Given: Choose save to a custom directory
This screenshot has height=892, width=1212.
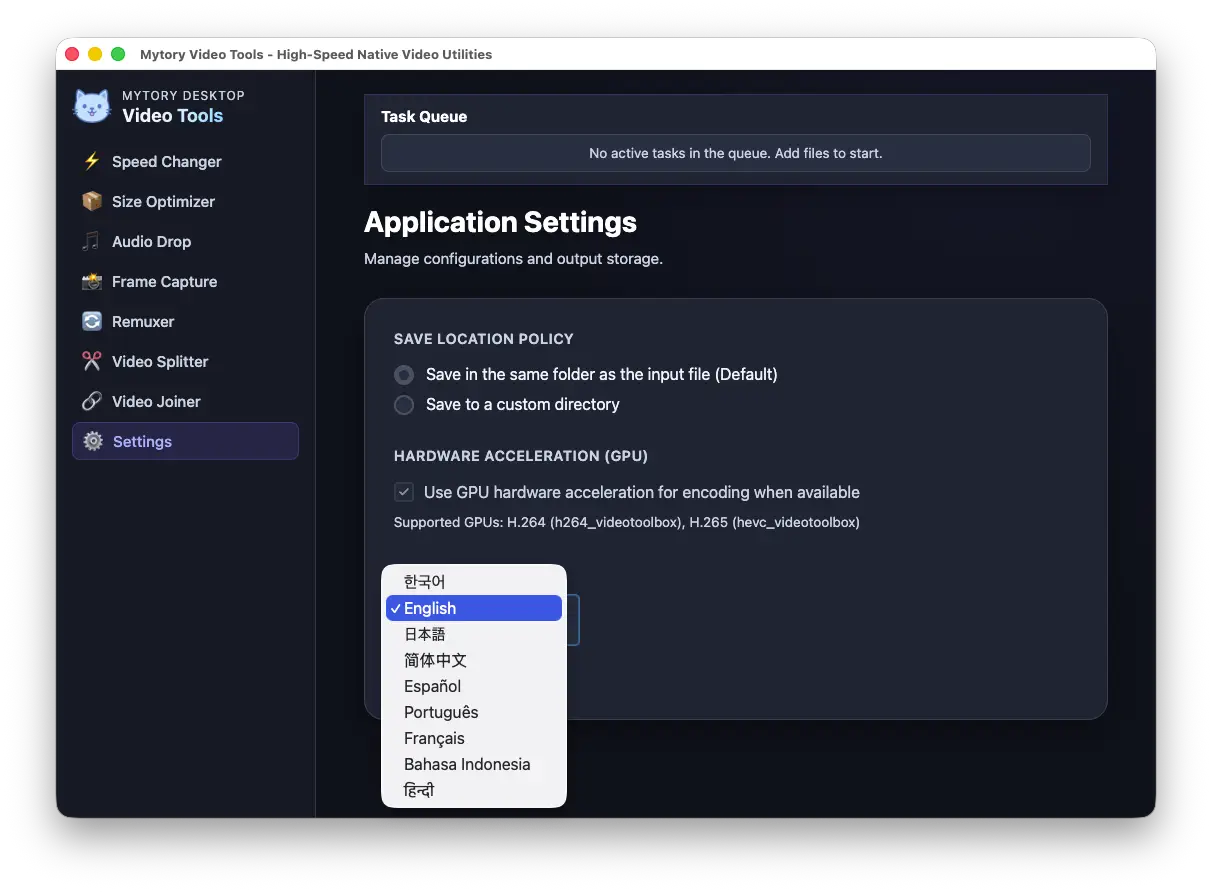Looking at the screenshot, I should [404, 405].
